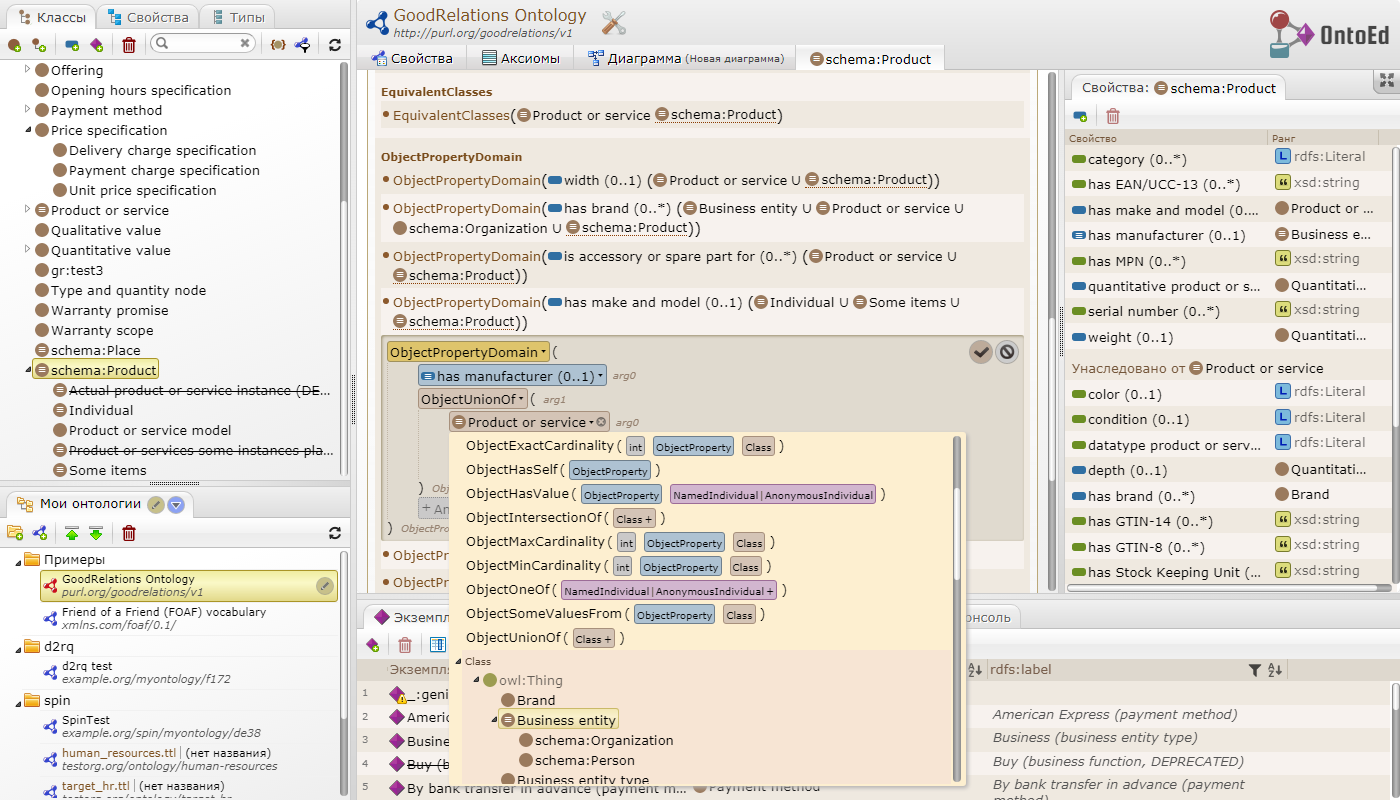Add subclass icon in classes toolbar

coord(39,45)
